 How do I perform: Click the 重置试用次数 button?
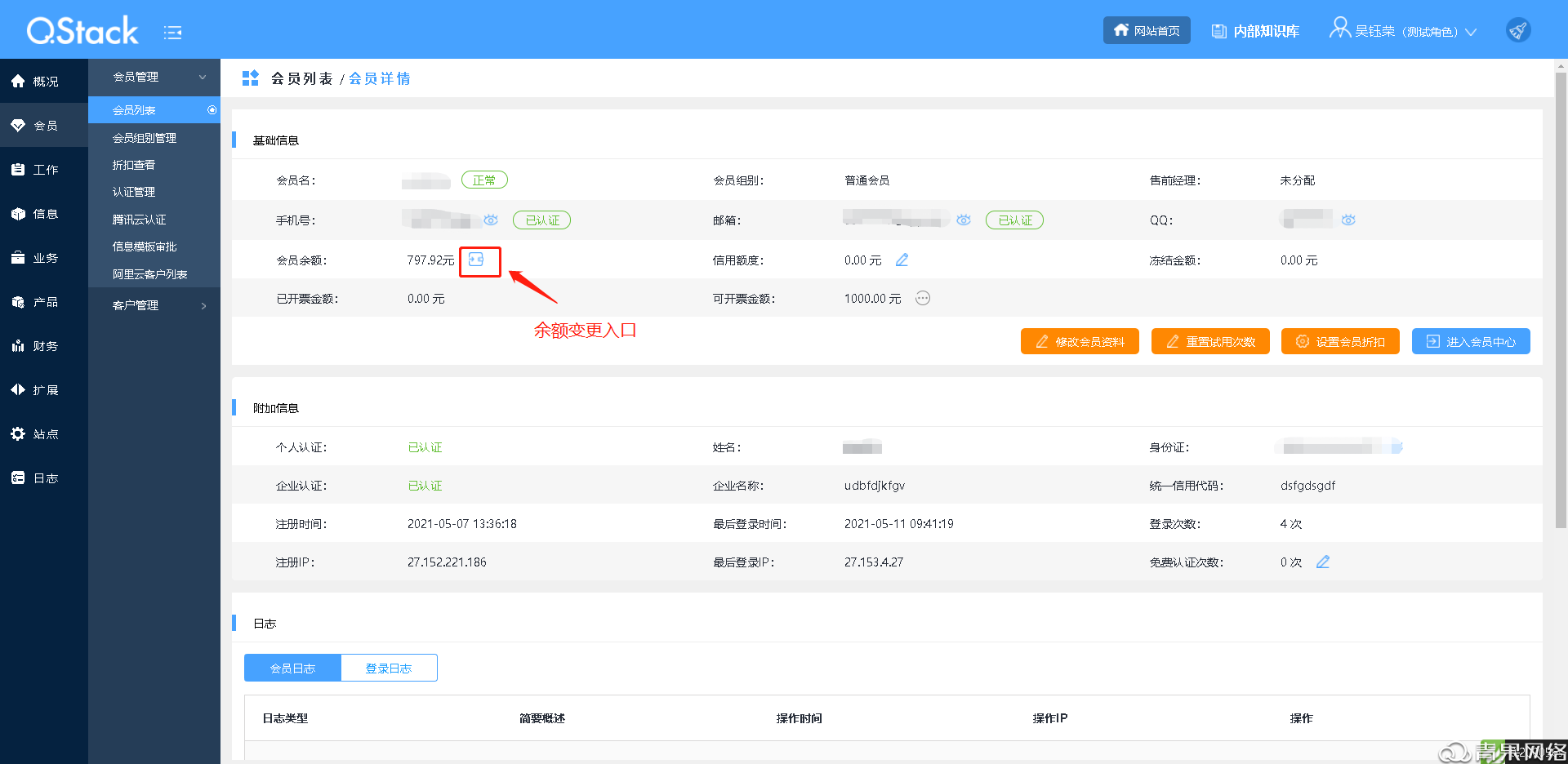click(x=1210, y=341)
